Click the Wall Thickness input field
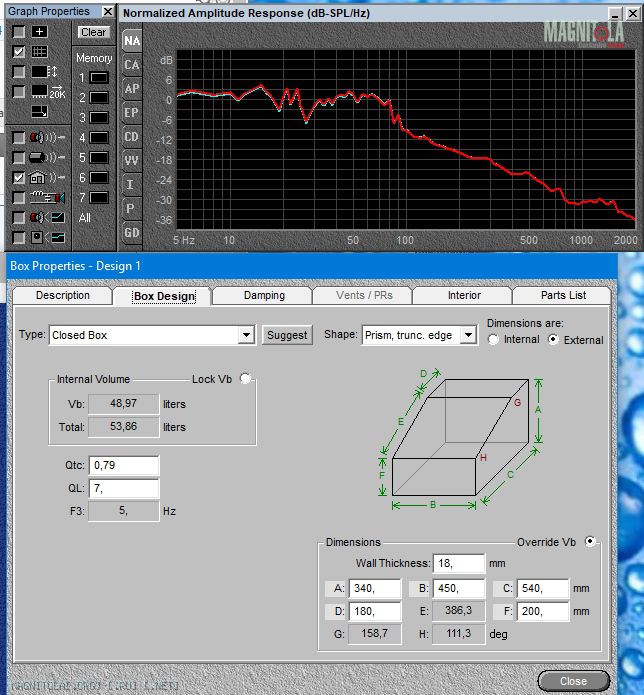The height and width of the screenshot is (695, 644). (x=458, y=564)
